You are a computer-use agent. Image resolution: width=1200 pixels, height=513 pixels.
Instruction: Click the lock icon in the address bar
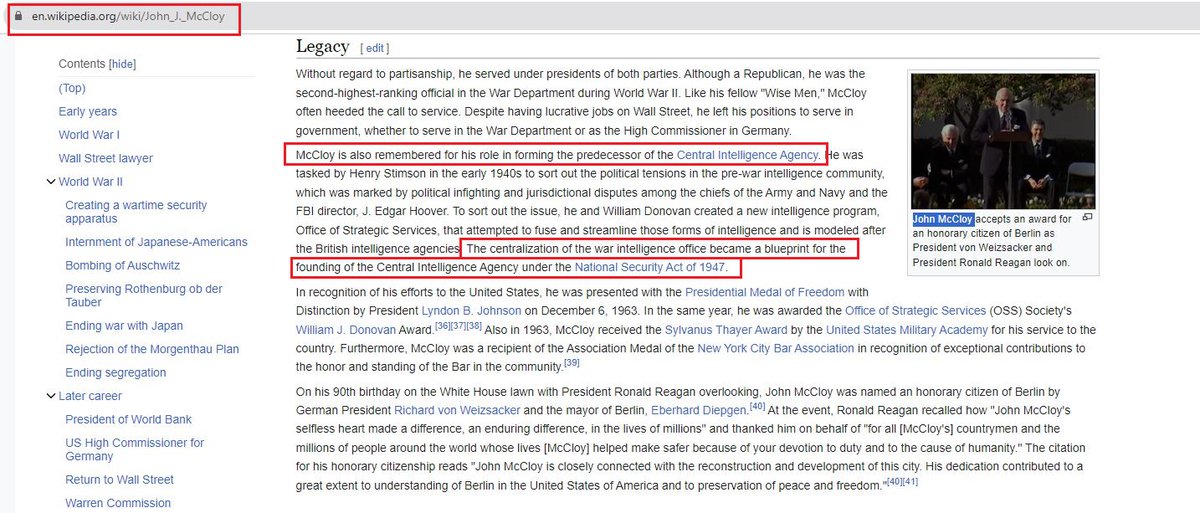pyautogui.click(x=18, y=17)
